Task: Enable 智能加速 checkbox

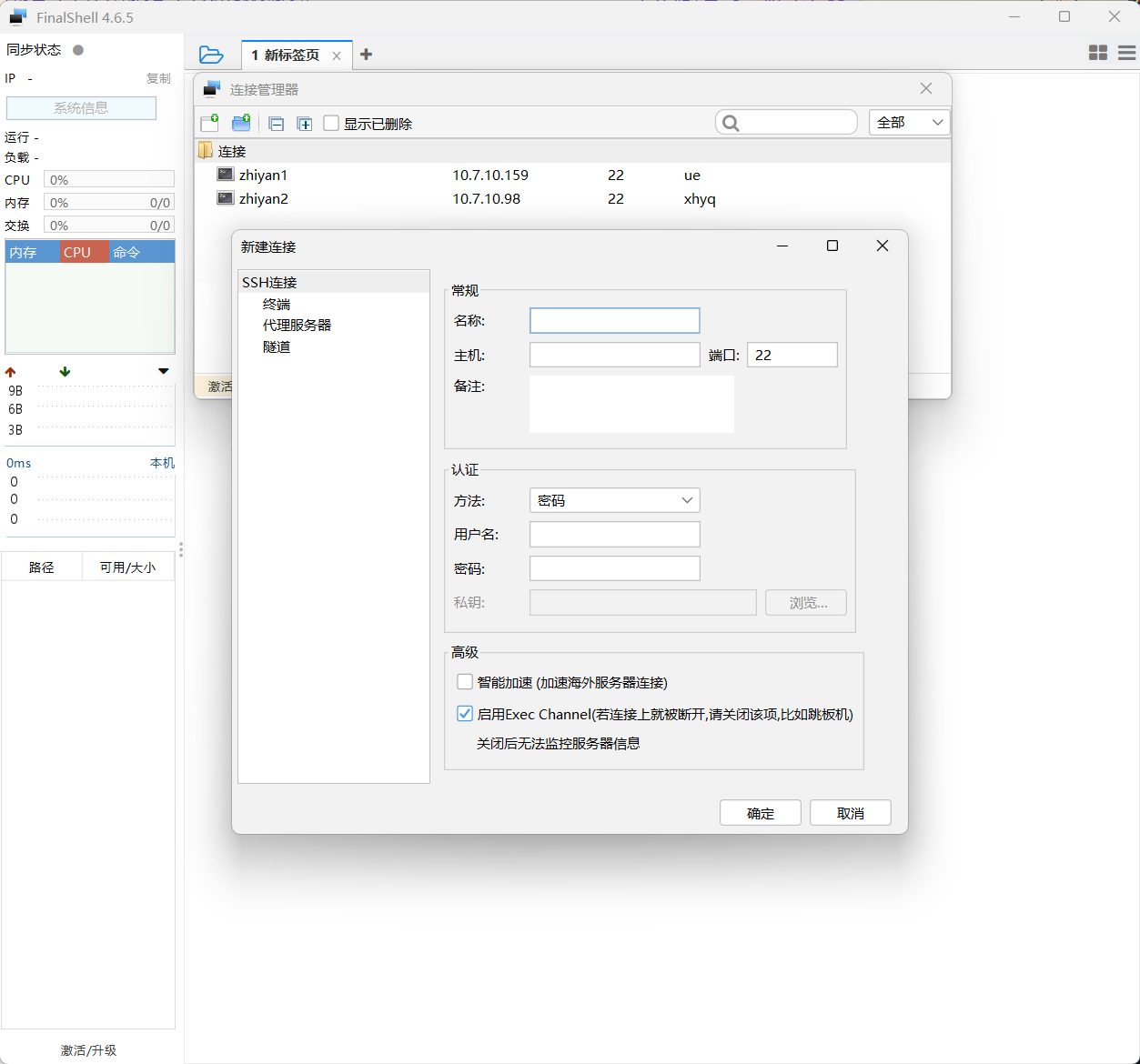Action: click(x=465, y=682)
